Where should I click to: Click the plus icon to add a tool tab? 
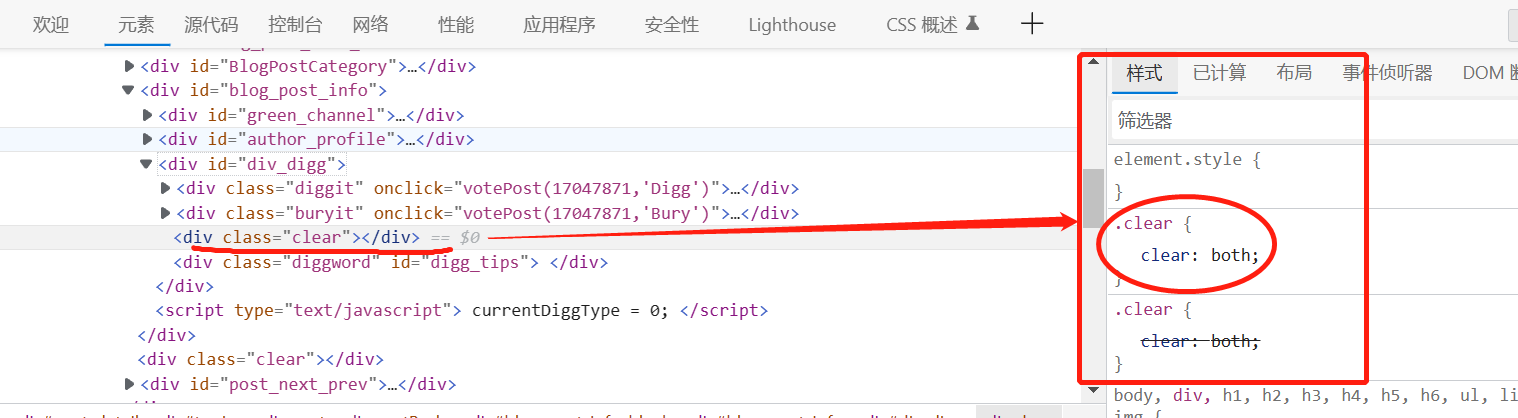pyautogui.click(x=1032, y=25)
